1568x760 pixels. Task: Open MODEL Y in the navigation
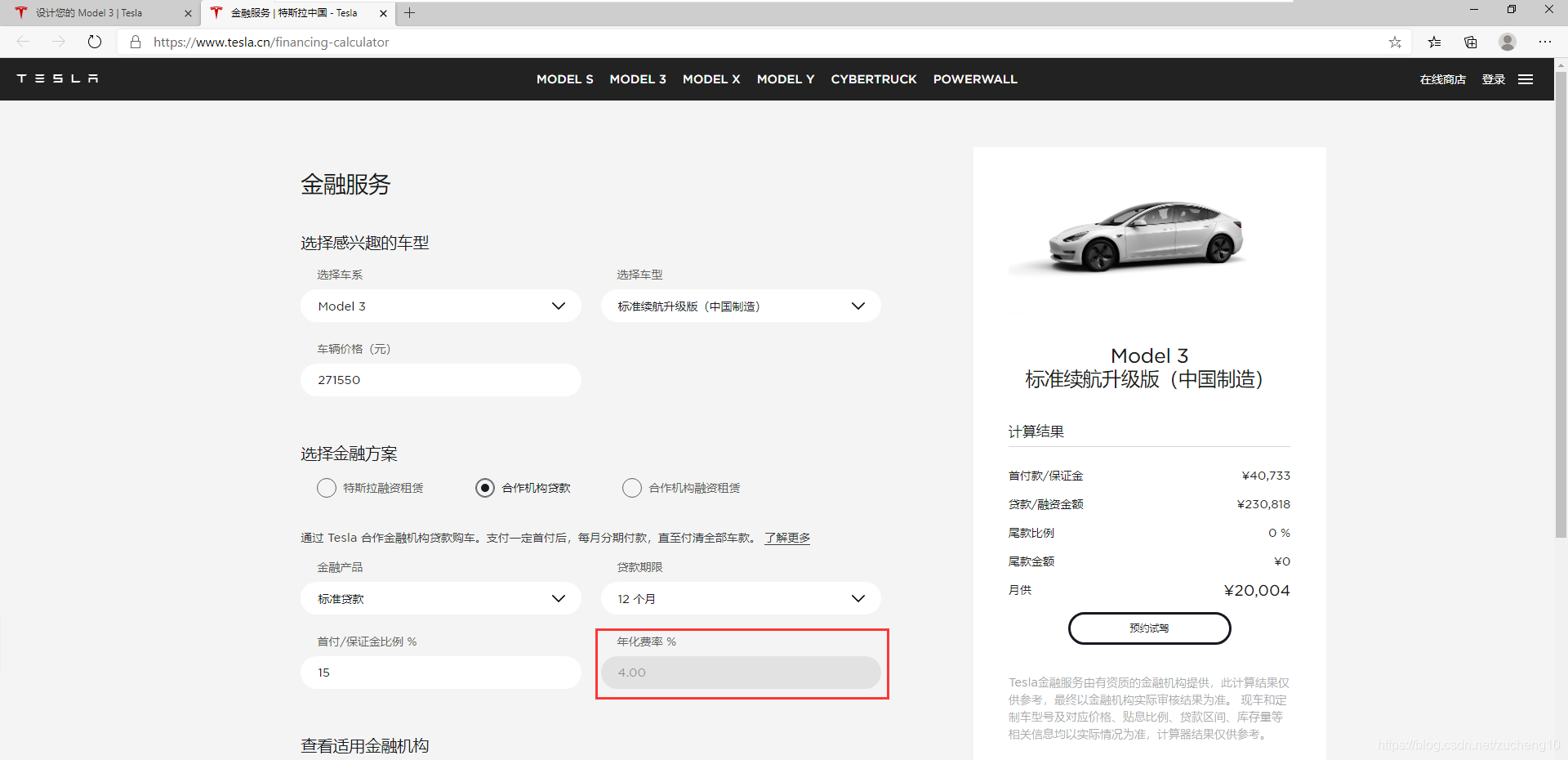tap(786, 79)
